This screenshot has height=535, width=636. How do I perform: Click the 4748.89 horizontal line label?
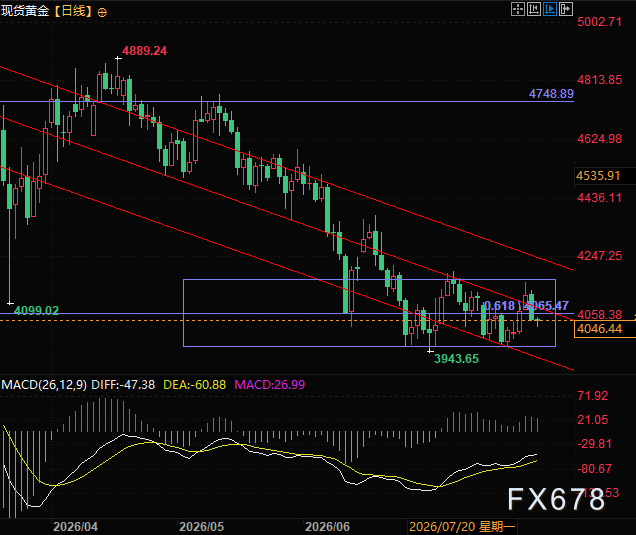point(551,94)
